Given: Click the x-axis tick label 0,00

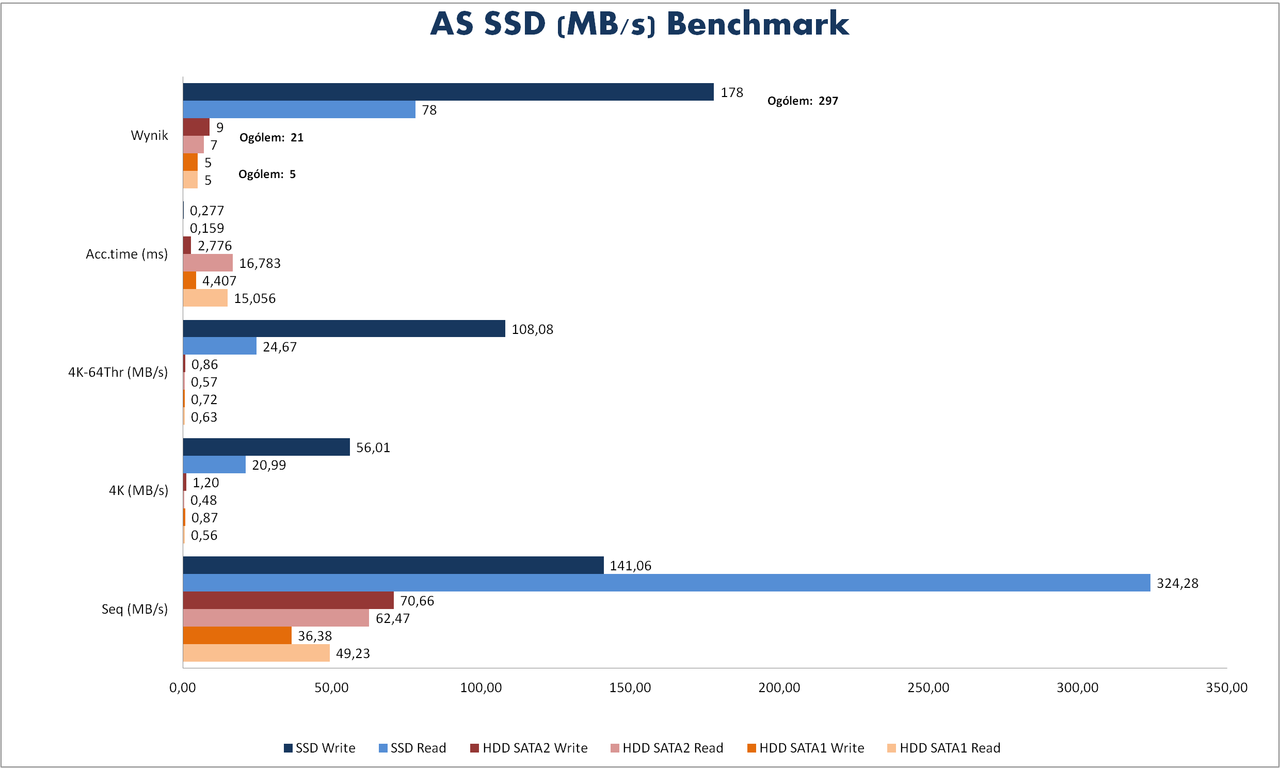Looking at the screenshot, I should 182,689.
